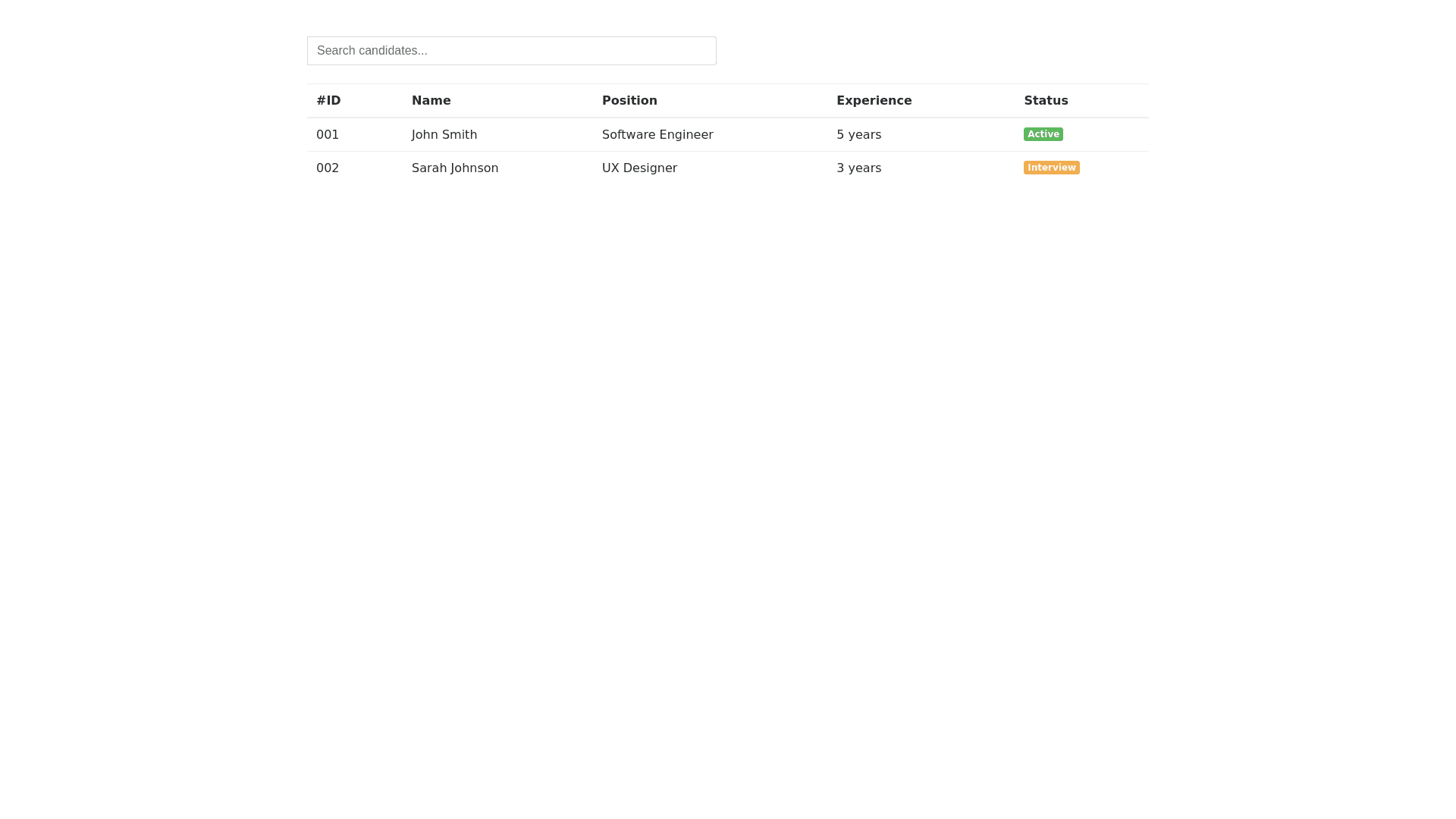Click candidate ID 001
The height and width of the screenshot is (819, 1456).
[x=328, y=135]
